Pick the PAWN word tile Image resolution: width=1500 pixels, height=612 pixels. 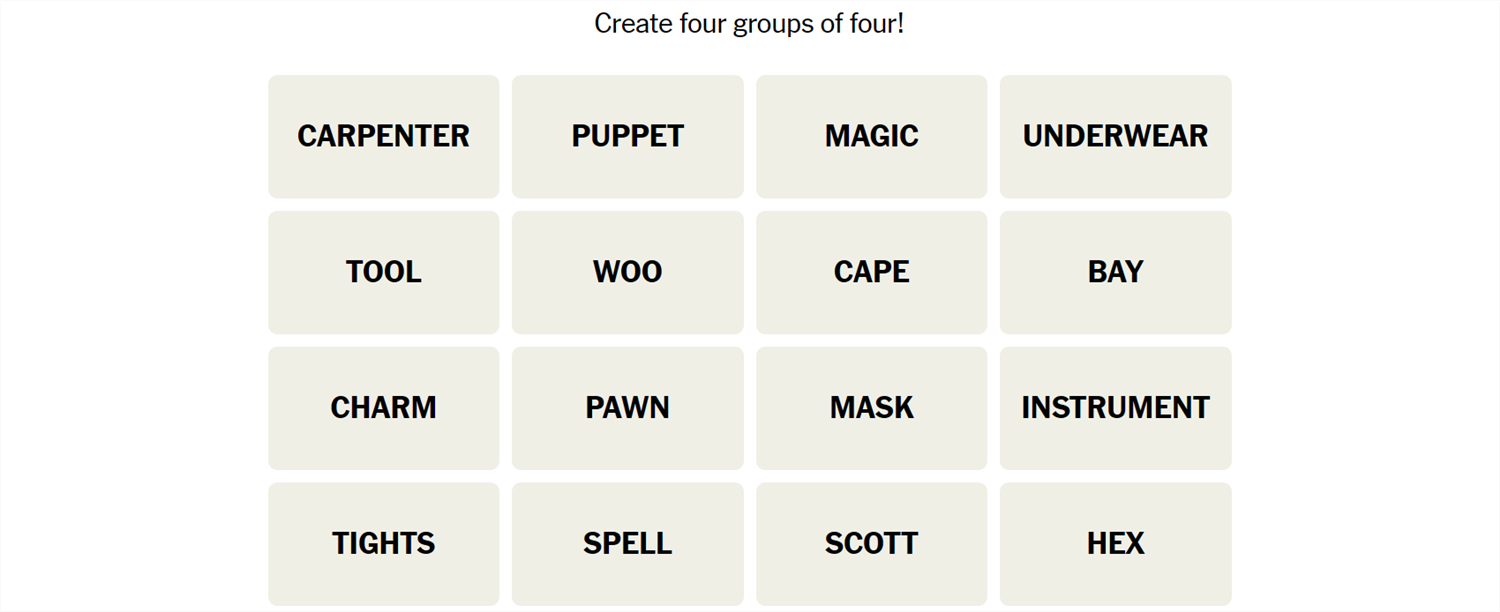[627, 408]
